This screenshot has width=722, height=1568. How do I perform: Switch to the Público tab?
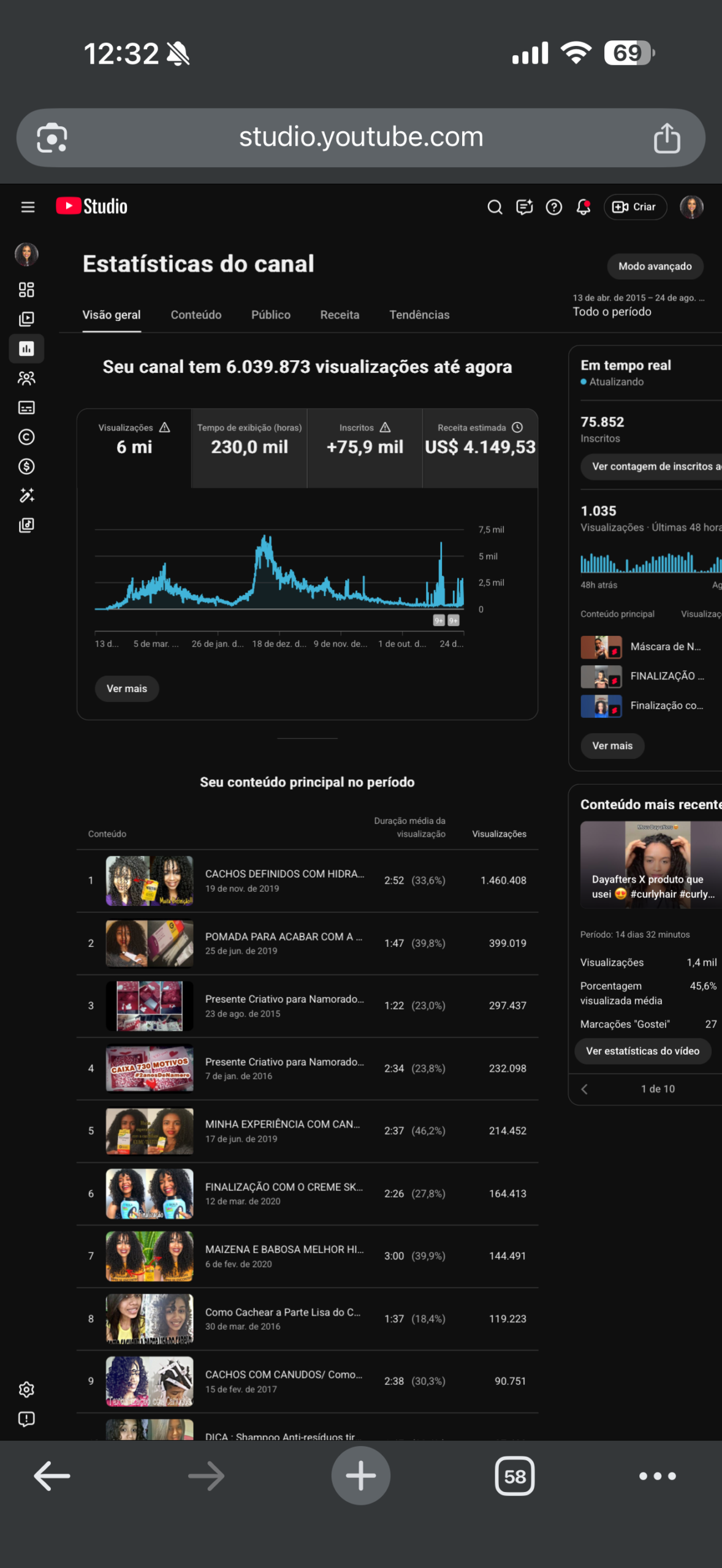pyautogui.click(x=271, y=315)
